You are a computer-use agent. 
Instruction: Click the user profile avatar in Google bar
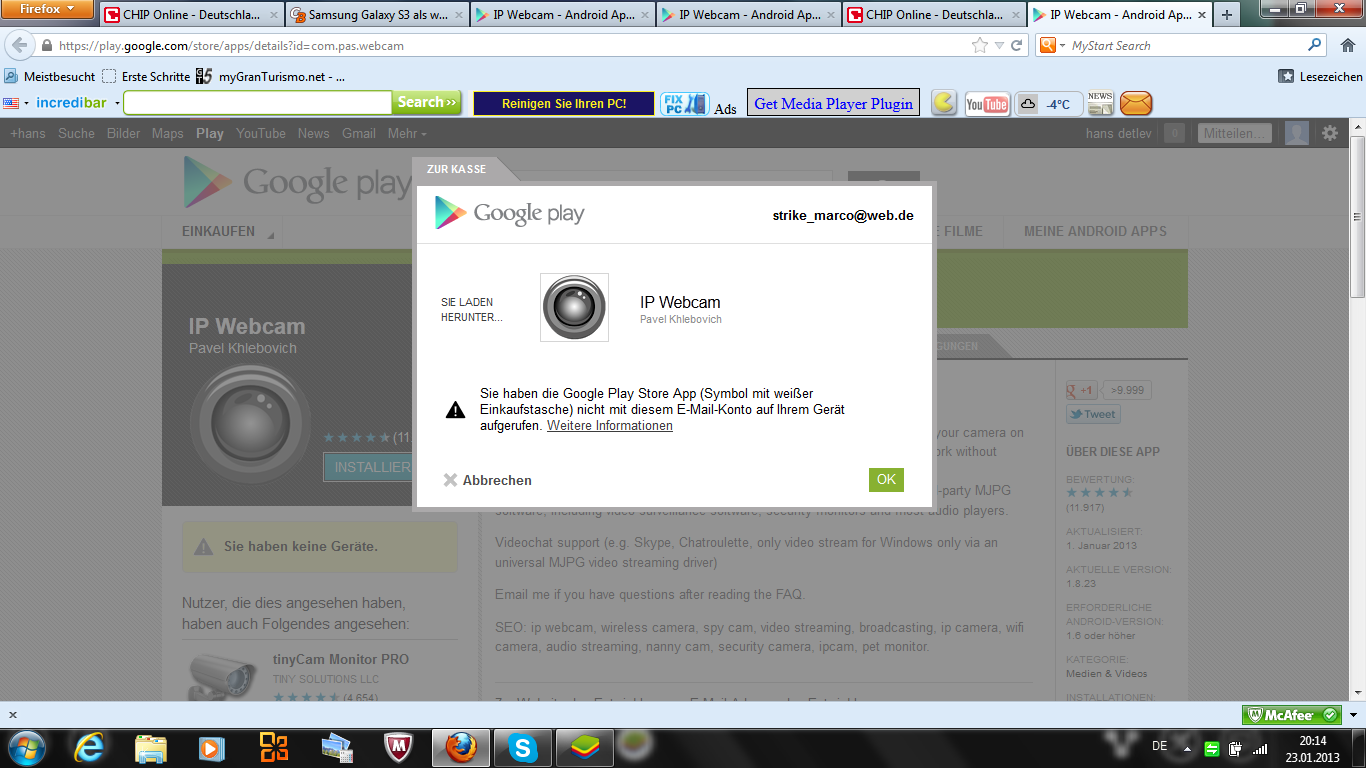[1296, 133]
